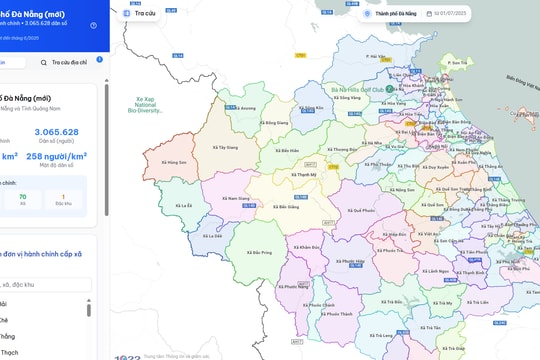
Task: Select the Xã Phước Năng region on map
Action: tap(293, 287)
